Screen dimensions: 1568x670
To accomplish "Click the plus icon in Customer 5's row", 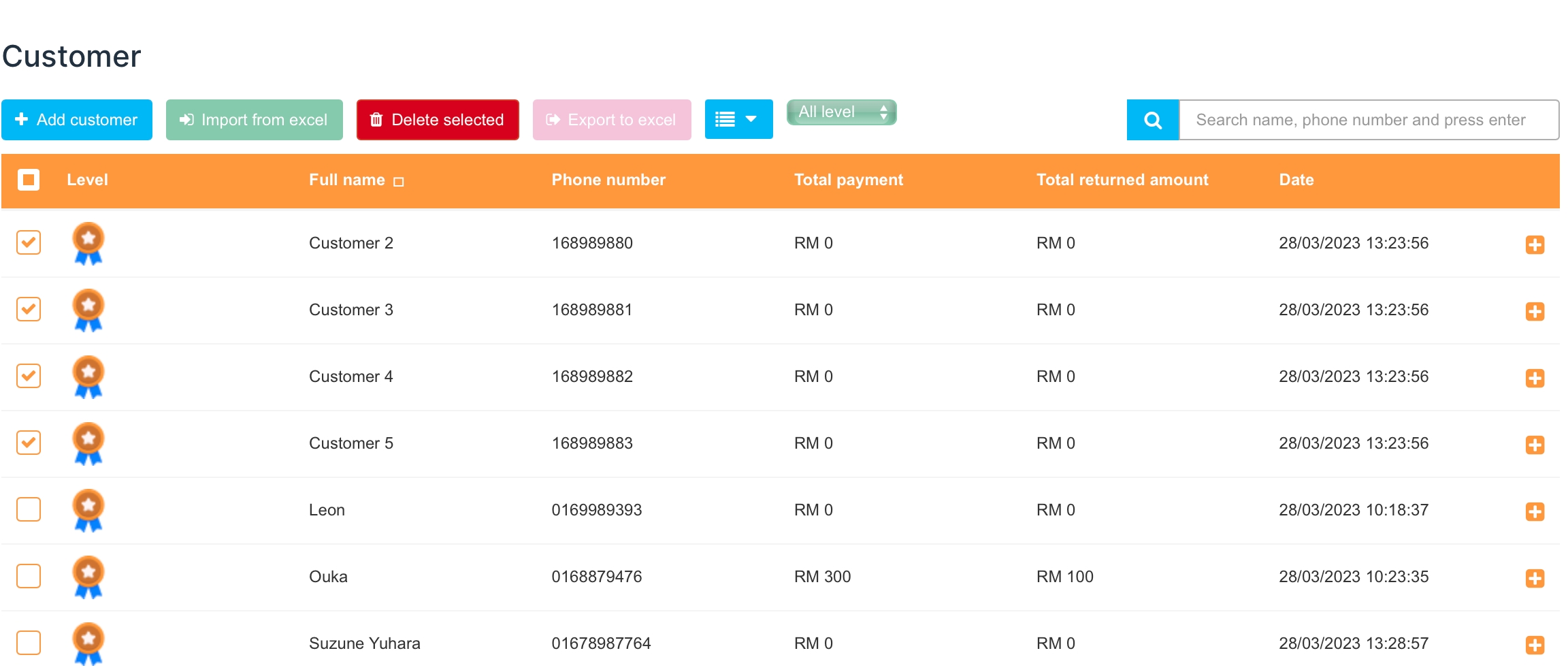I will pos(1534,445).
